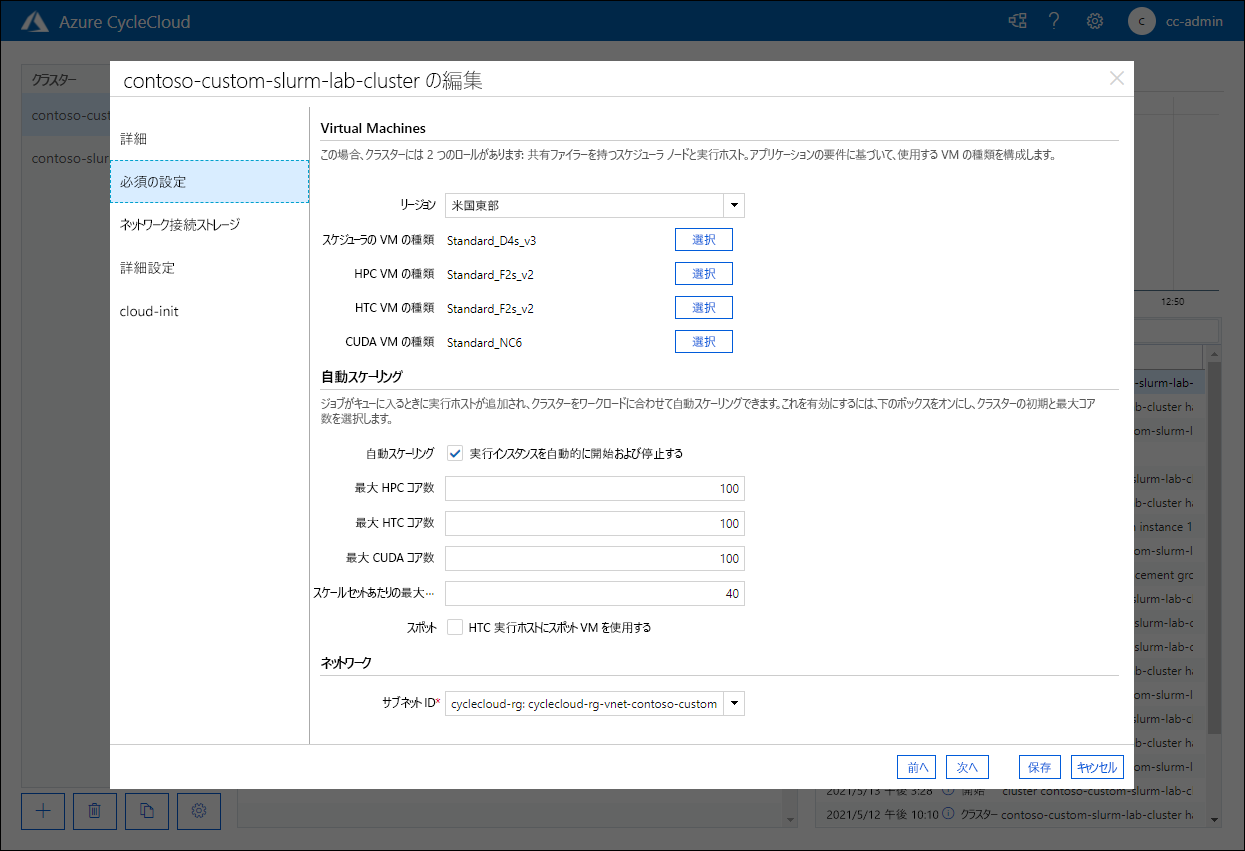Create a new cluster with the plus icon

tap(42, 811)
